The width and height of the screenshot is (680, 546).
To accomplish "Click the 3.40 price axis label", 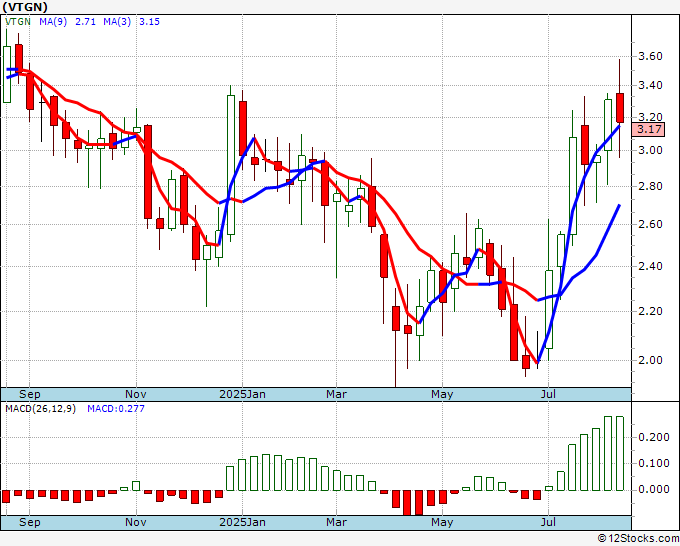I will coord(650,85).
